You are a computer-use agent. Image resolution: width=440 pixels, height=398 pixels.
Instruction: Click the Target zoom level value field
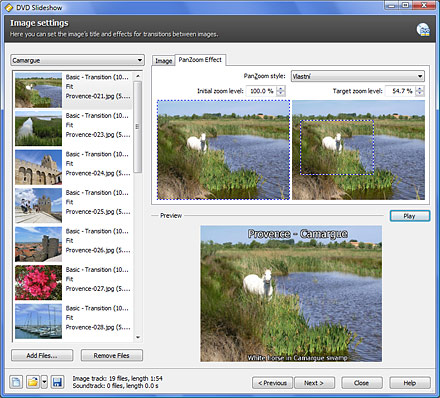pos(401,91)
